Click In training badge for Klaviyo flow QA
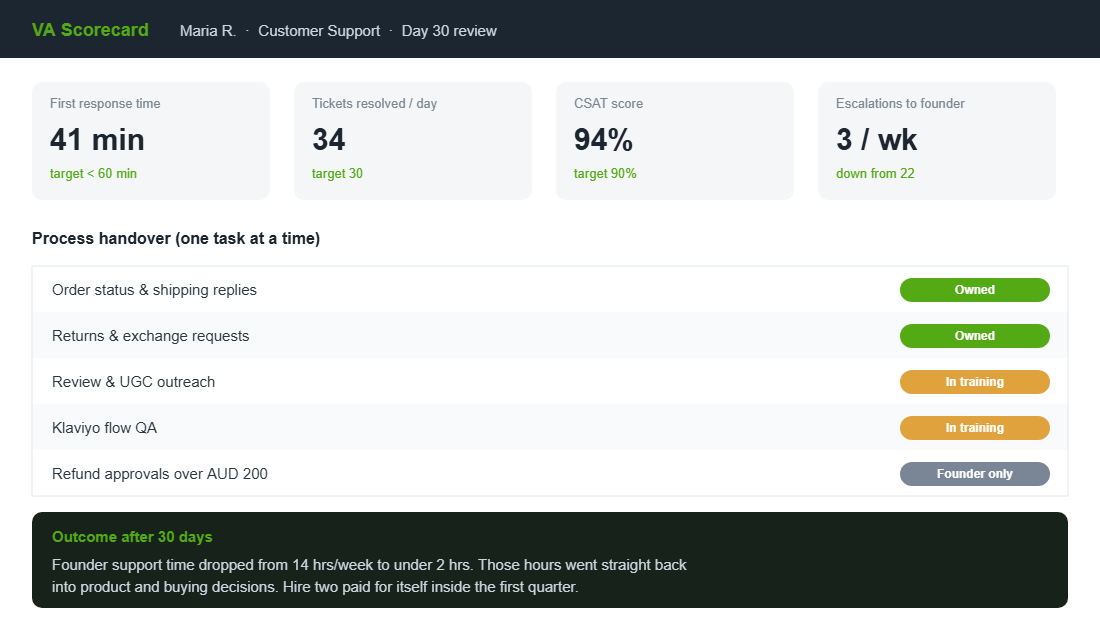The image size is (1100, 640). click(x=974, y=427)
